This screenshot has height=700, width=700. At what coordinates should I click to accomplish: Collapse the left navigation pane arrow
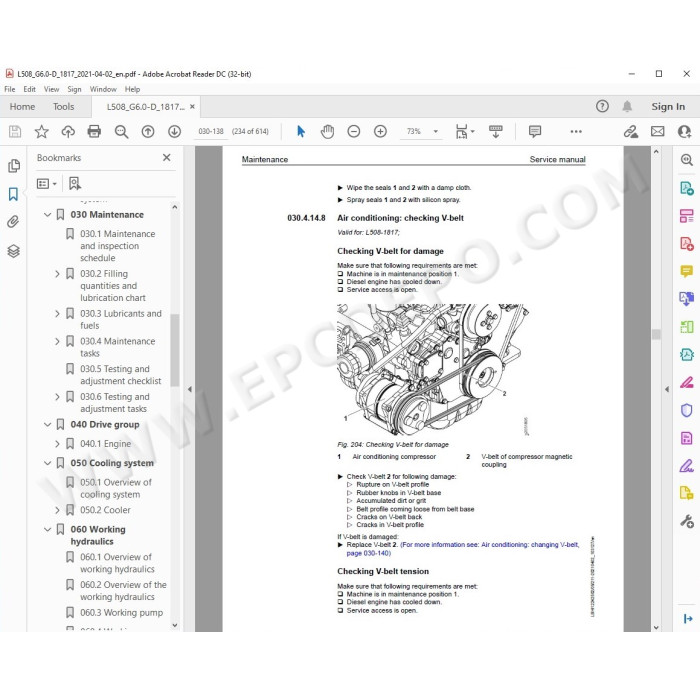tap(190, 389)
